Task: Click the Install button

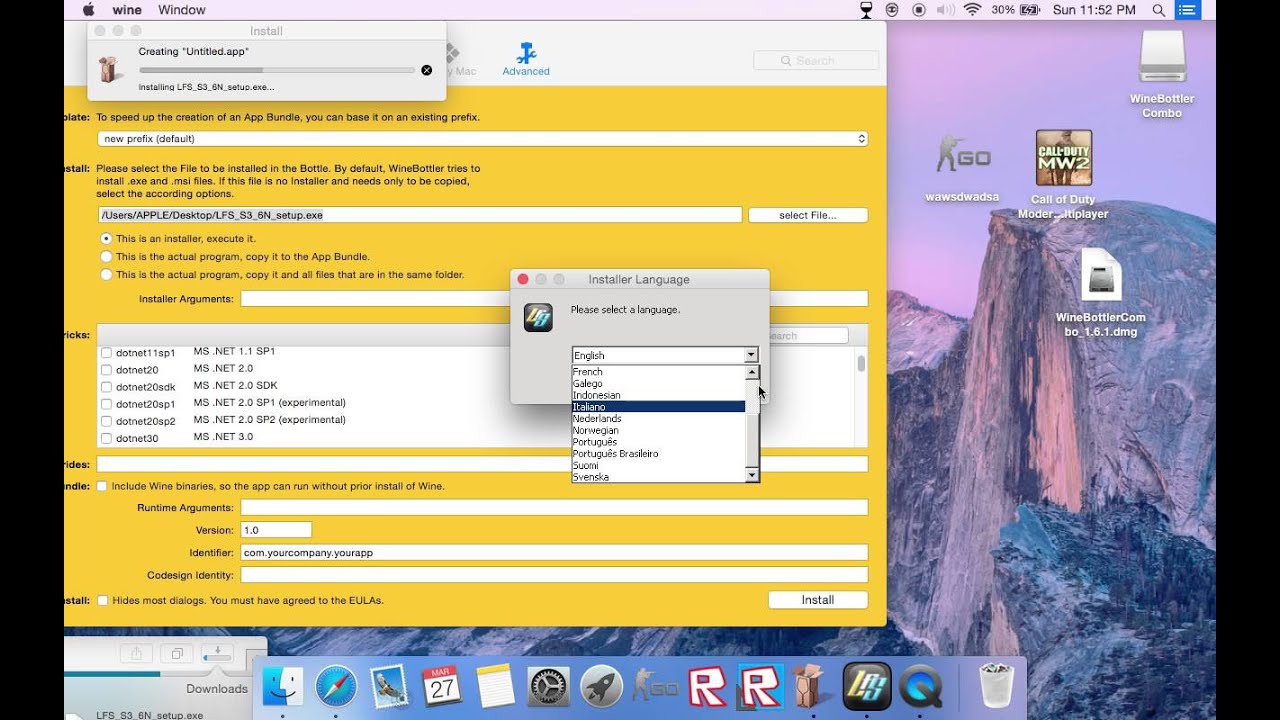Action: click(x=818, y=600)
